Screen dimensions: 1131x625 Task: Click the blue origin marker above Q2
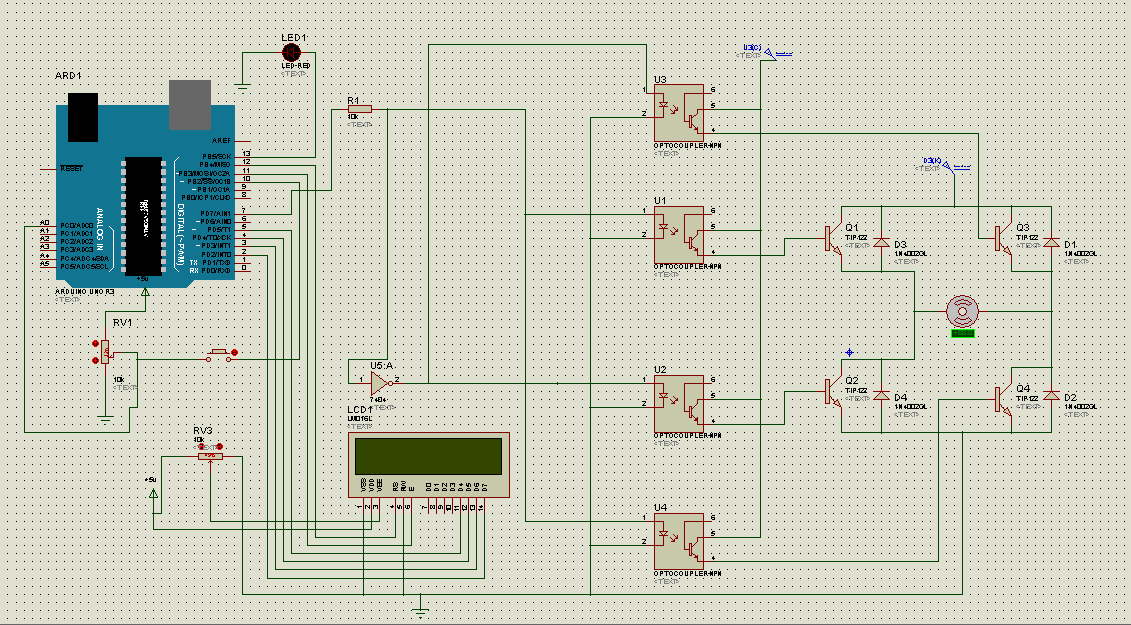point(850,352)
